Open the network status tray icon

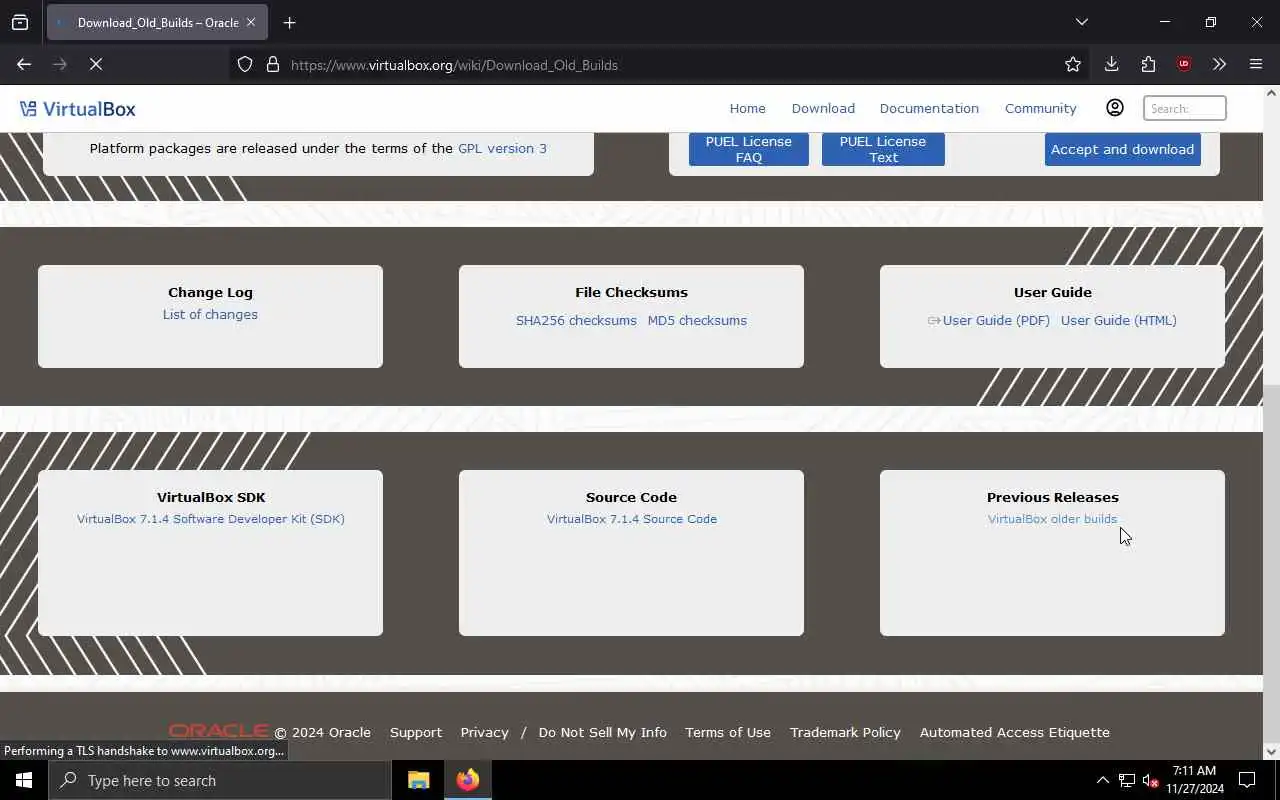(1127, 780)
